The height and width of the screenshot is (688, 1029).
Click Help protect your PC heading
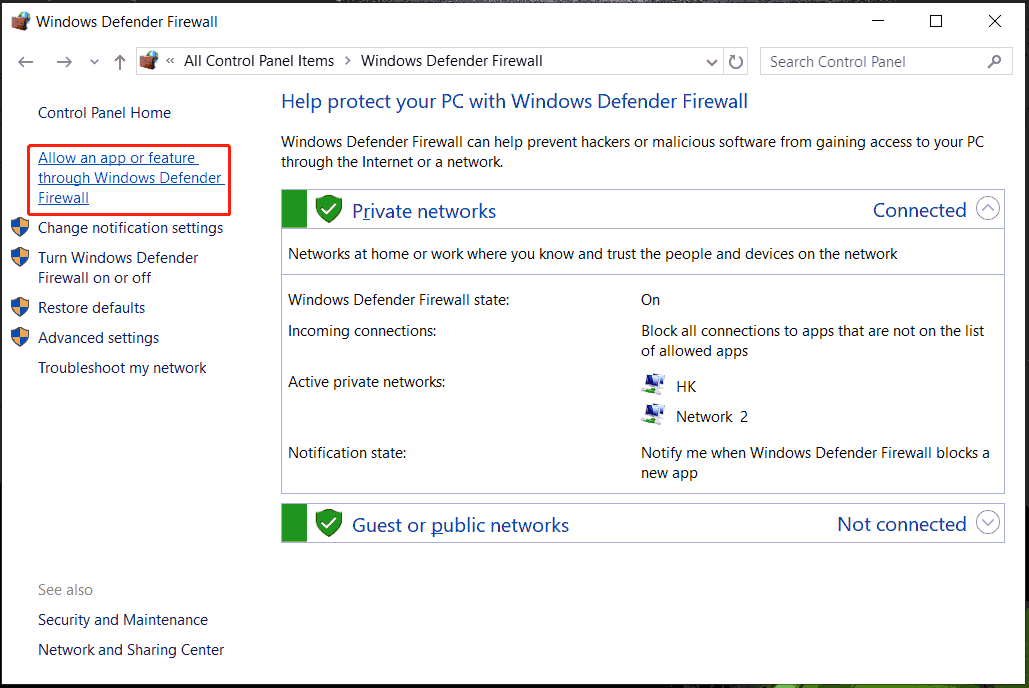(514, 102)
